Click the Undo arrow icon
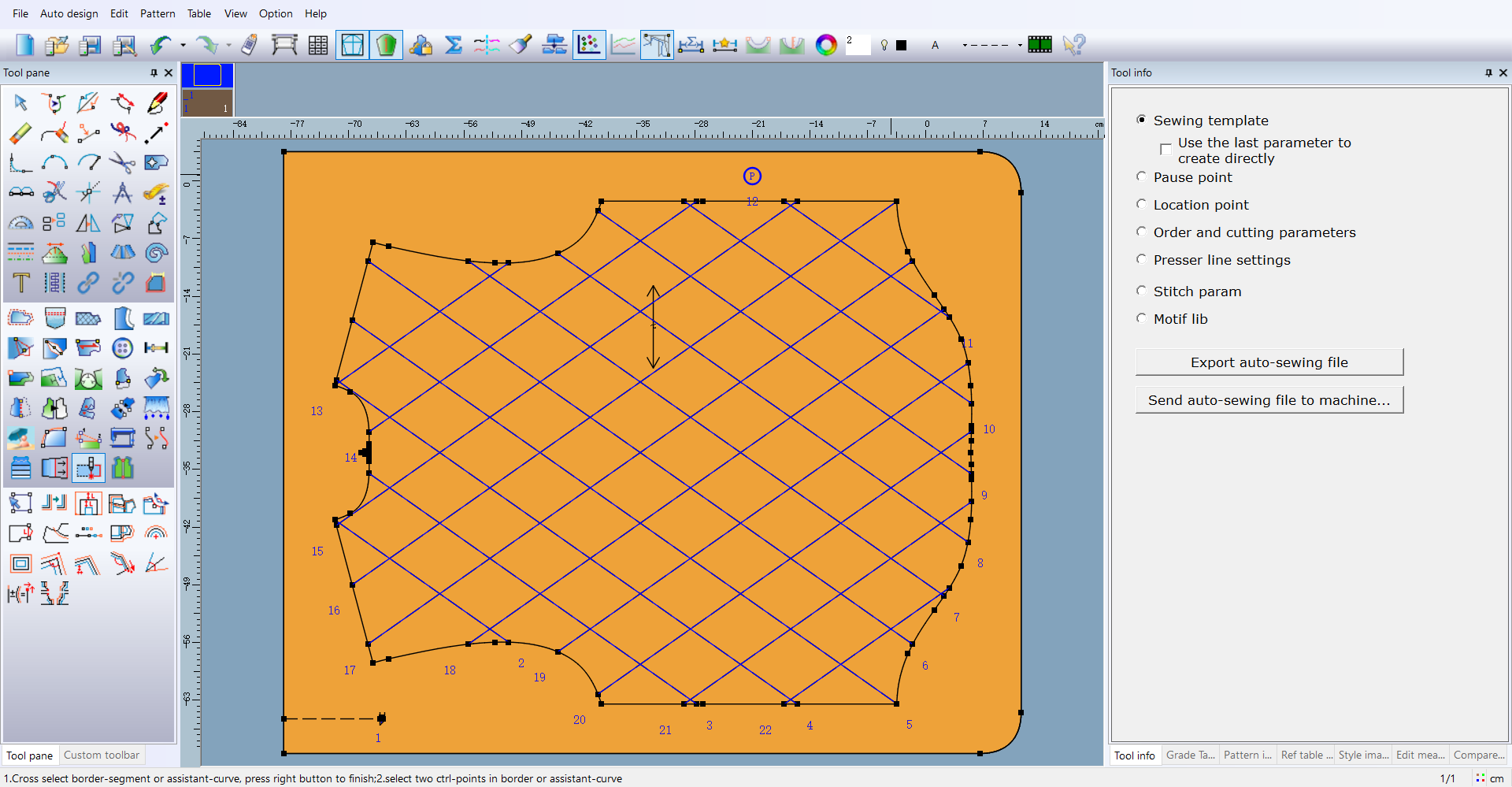 (161, 45)
